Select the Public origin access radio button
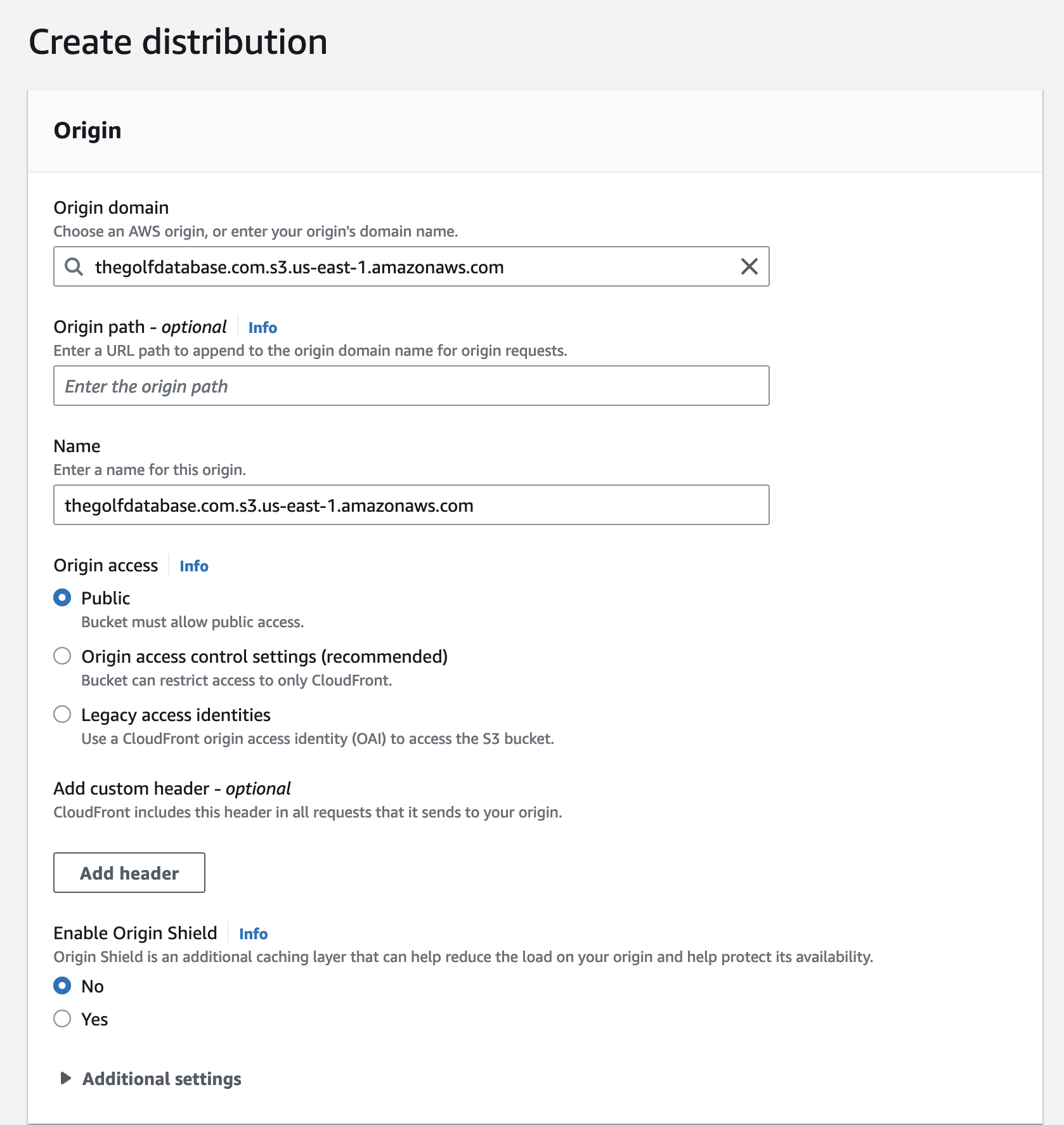Image resolution: width=1064 pixels, height=1125 pixels. pos(62,598)
